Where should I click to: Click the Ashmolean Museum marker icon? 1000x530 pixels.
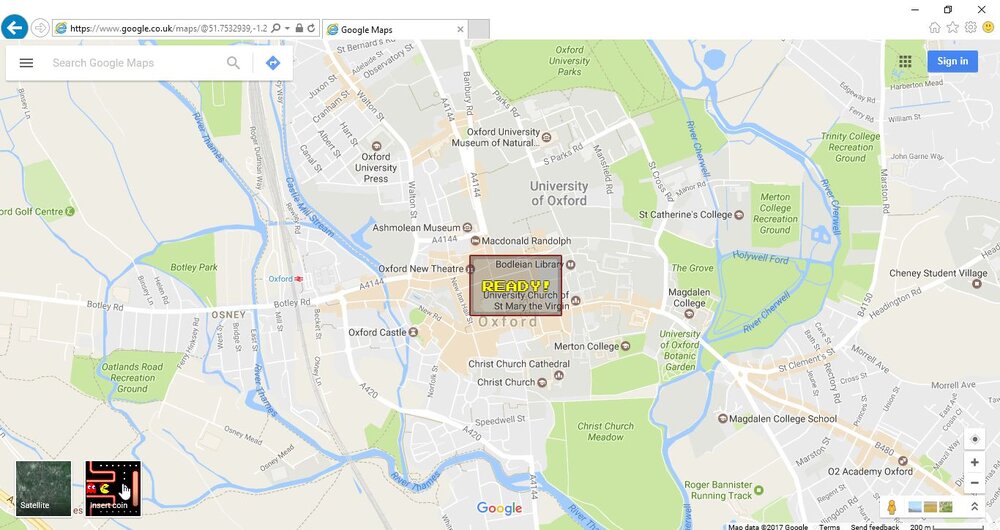click(467, 228)
